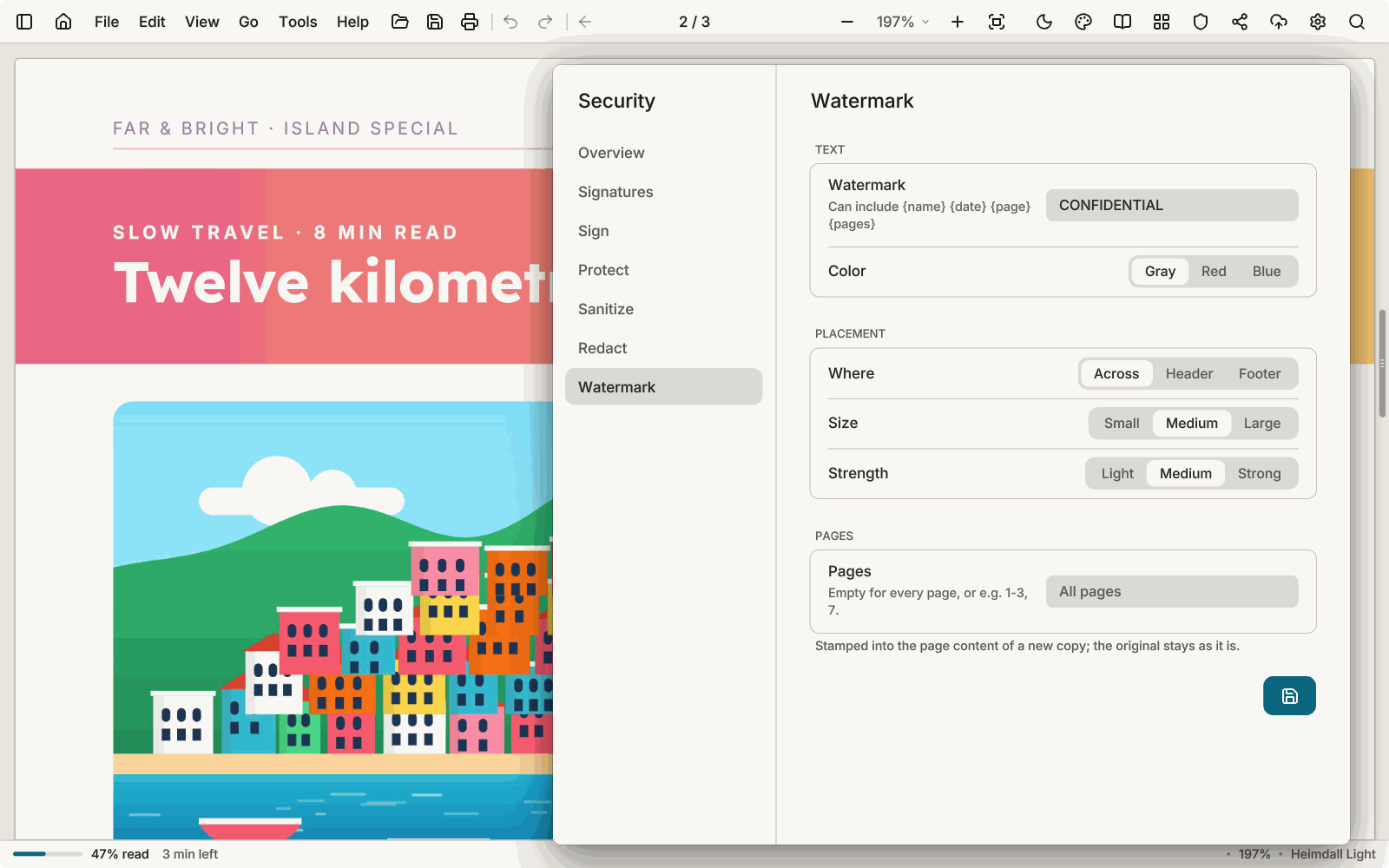
Task: Switch to dark mode with the moon icon
Action: (1044, 22)
